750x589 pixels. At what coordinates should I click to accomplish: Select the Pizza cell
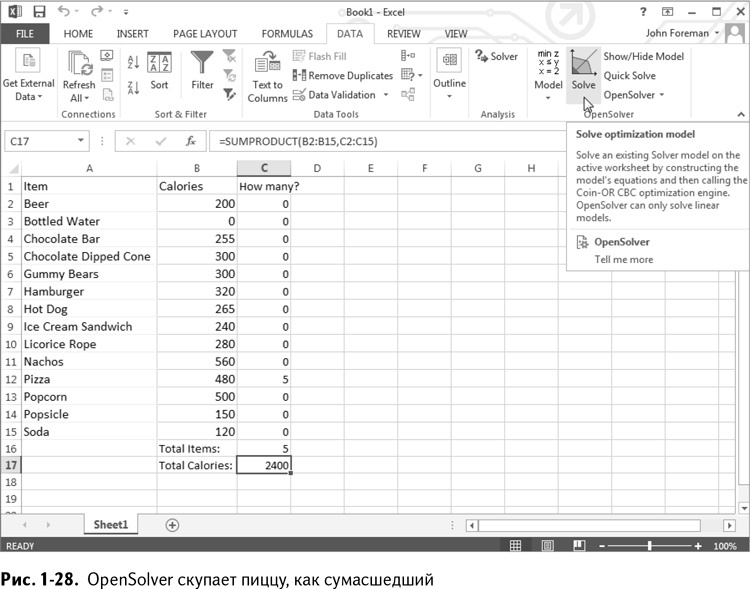point(89,379)
